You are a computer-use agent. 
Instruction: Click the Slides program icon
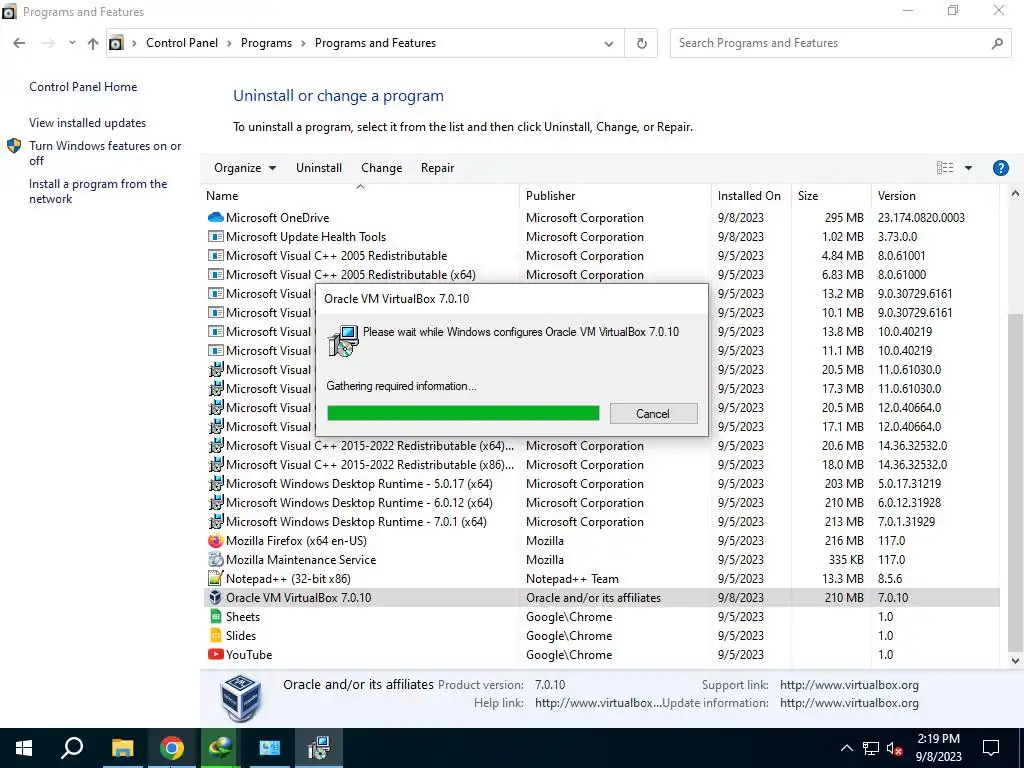click(215, 635)
